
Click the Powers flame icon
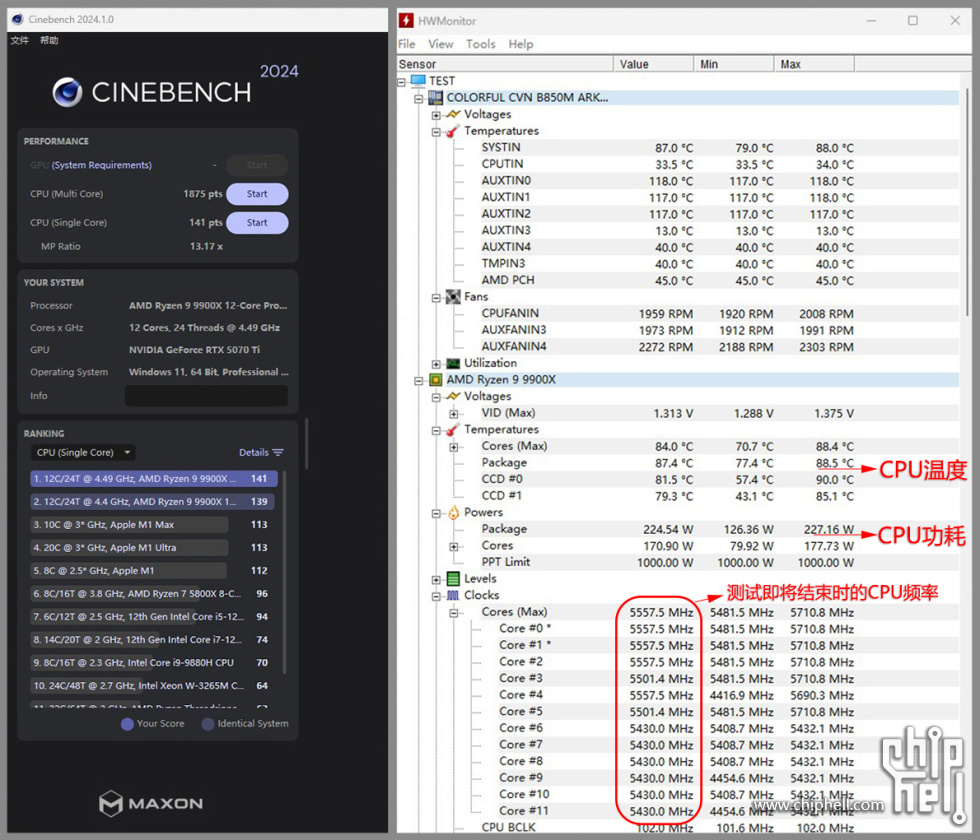[453, 513]
